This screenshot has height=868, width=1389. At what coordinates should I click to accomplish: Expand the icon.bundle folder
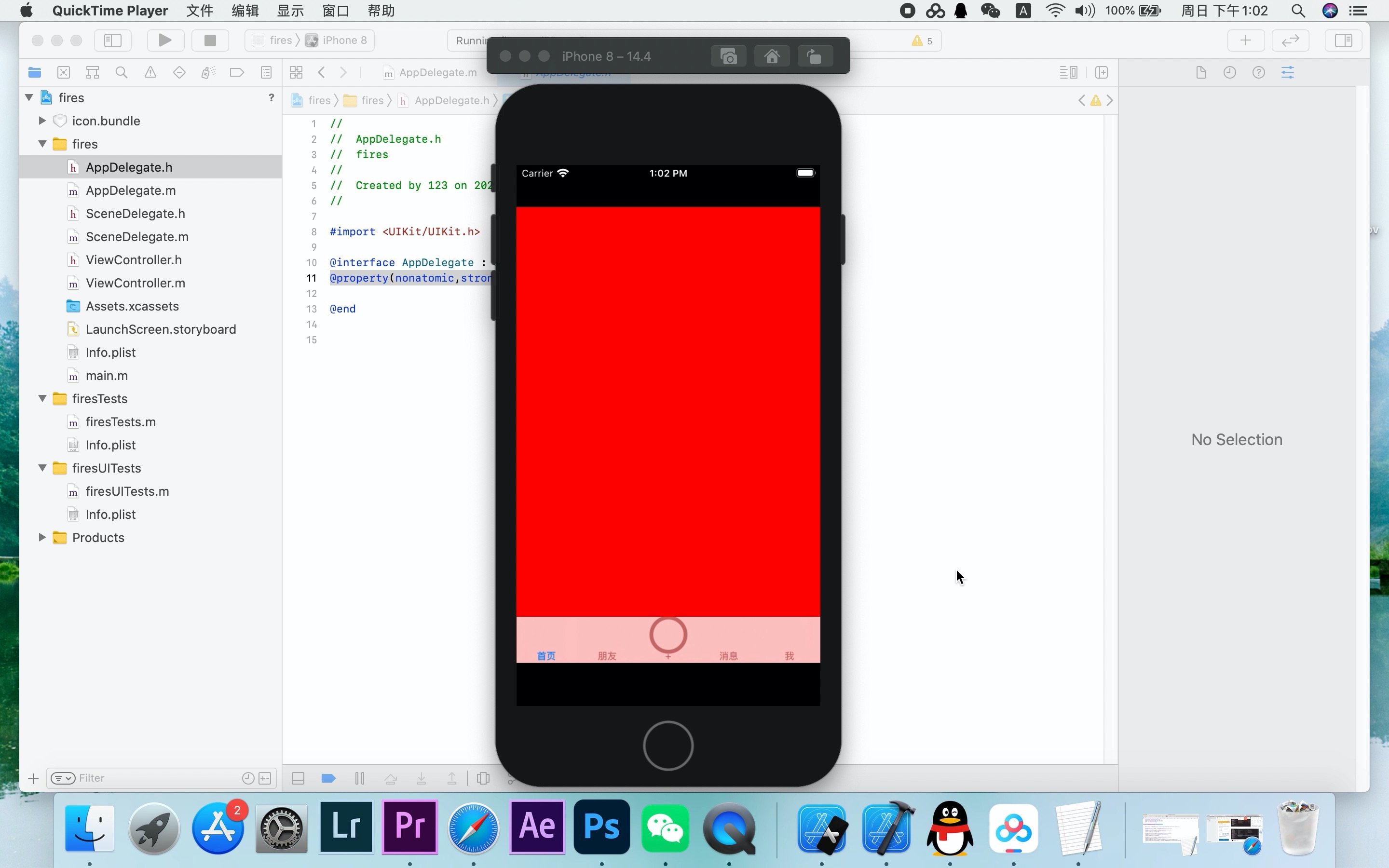click(x=42, y=121)
